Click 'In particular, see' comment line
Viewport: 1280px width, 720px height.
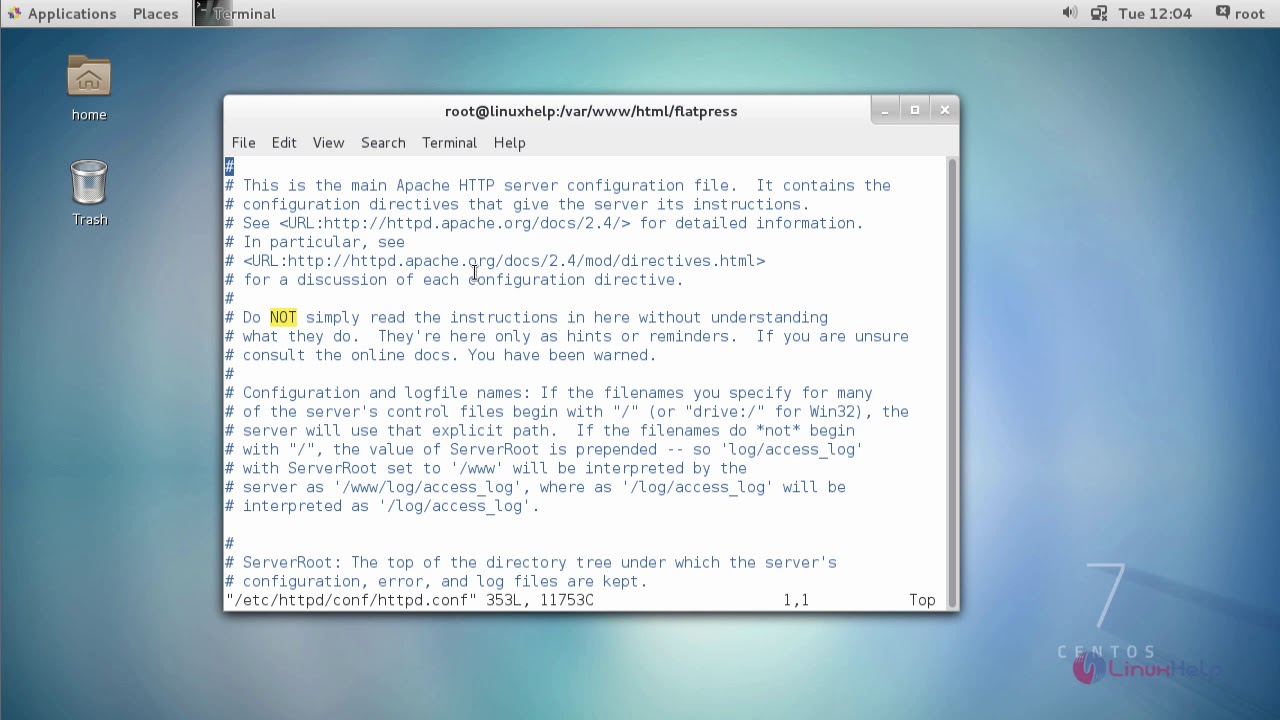[315, 242]
